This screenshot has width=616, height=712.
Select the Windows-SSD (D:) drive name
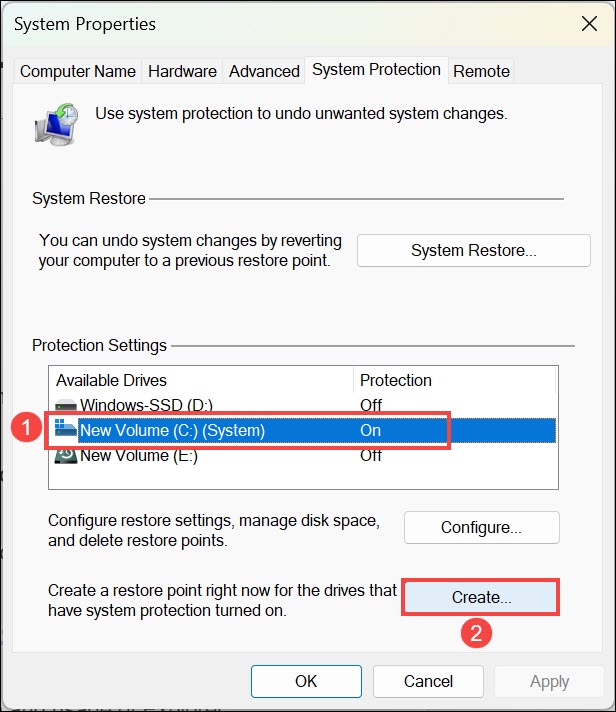pos(146,405)
